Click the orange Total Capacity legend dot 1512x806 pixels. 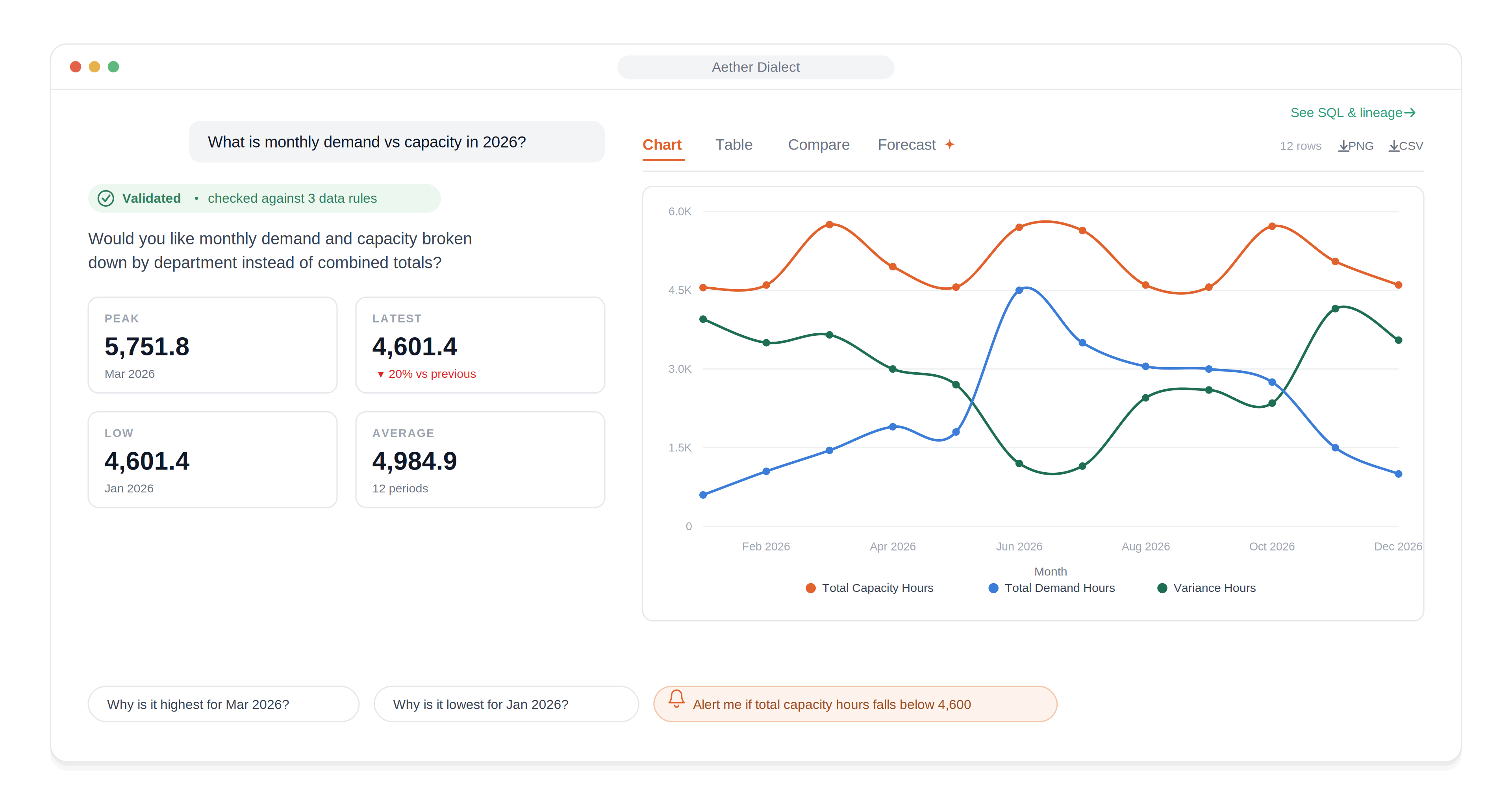(811, 588)
